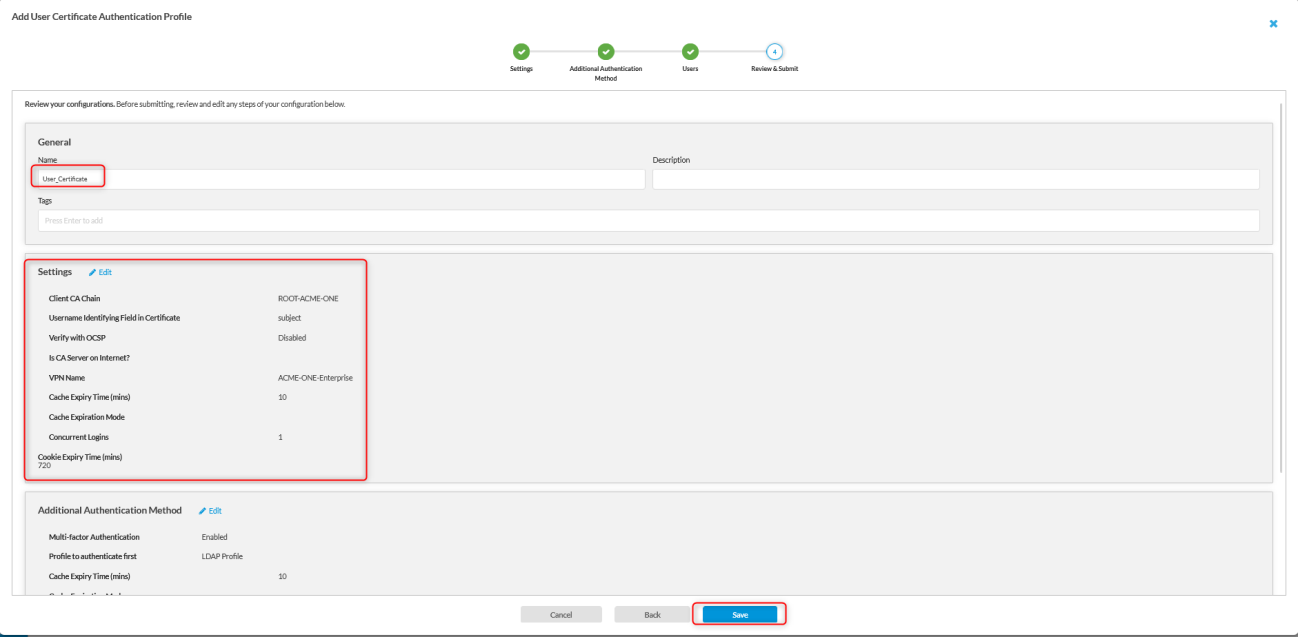The height and width of the screenshot is (637, 1298).
Task: Select the Review & Submit step number 4
Action: point(774,52)
